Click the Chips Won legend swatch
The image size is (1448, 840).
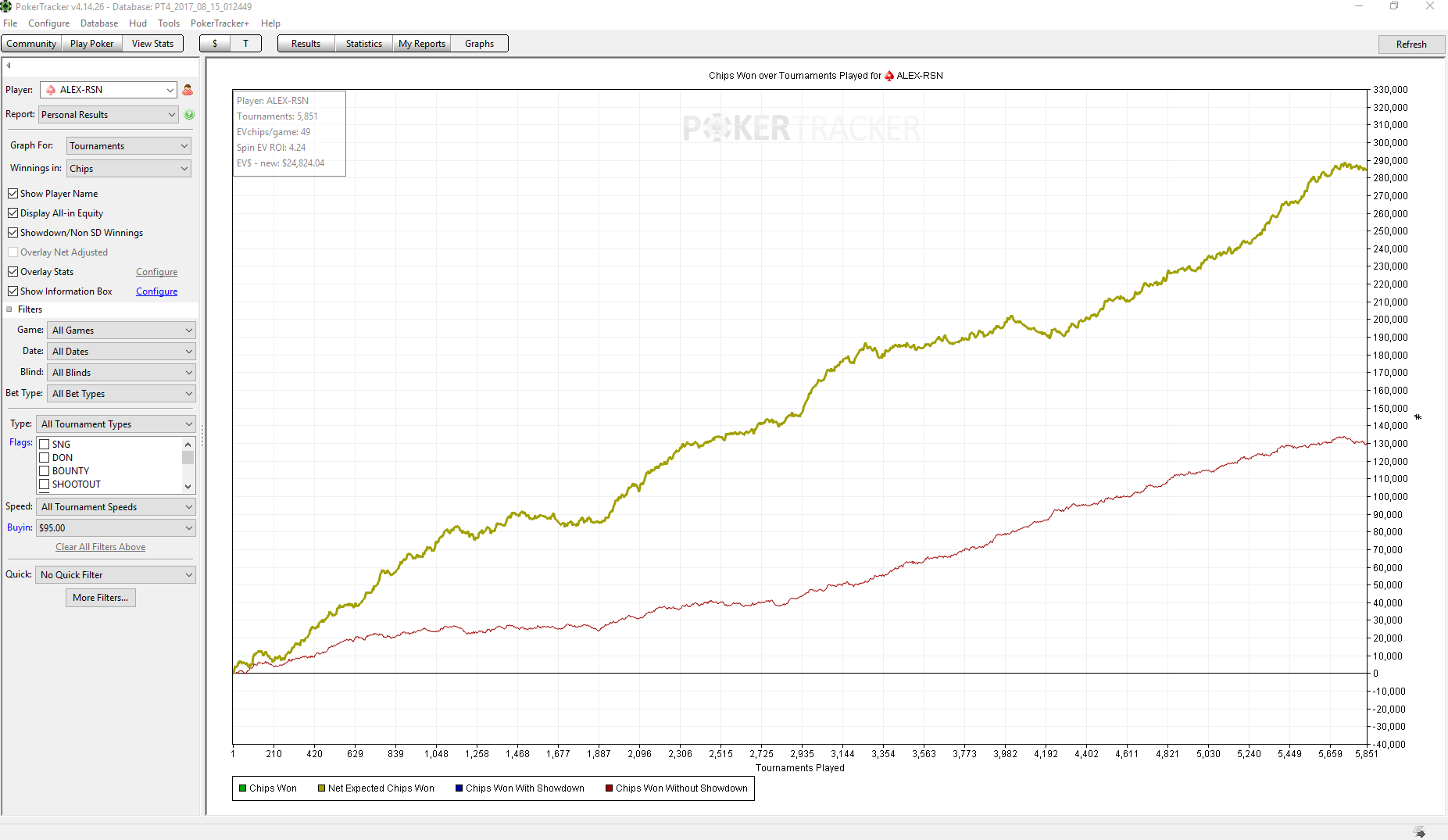243,788
